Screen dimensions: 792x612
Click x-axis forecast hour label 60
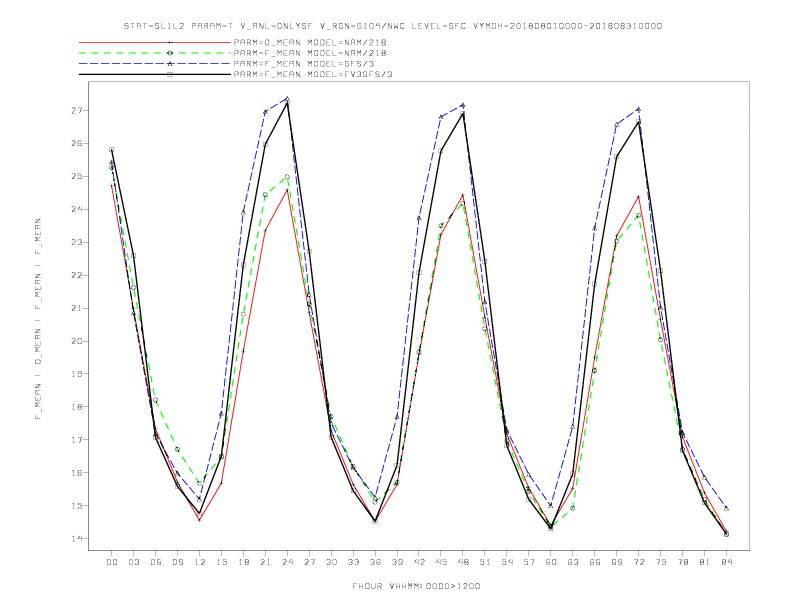point(551,562)
